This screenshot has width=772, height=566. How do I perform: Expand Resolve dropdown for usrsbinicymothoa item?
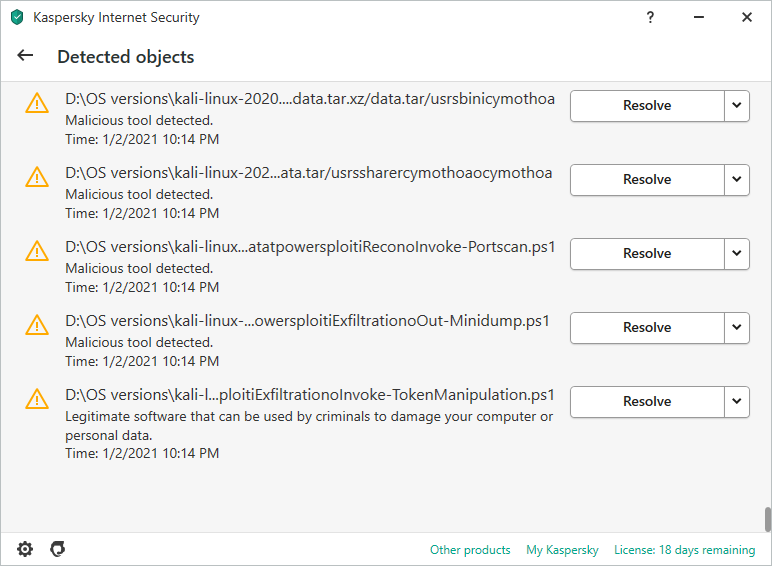(737, 106)
